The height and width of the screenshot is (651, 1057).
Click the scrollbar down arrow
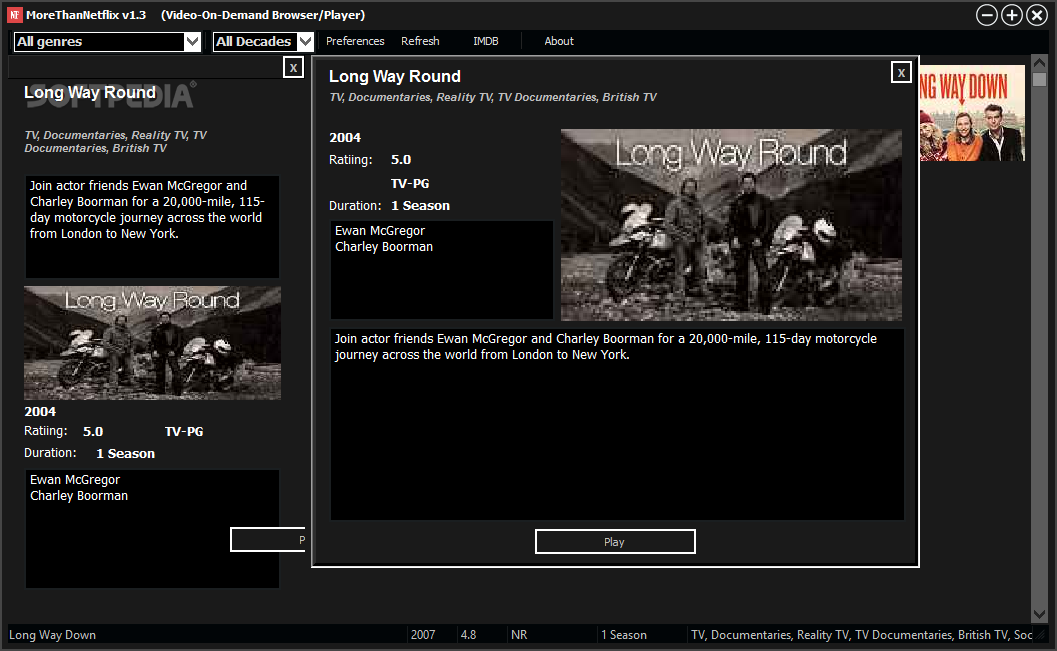click(x=1039, y=615)
